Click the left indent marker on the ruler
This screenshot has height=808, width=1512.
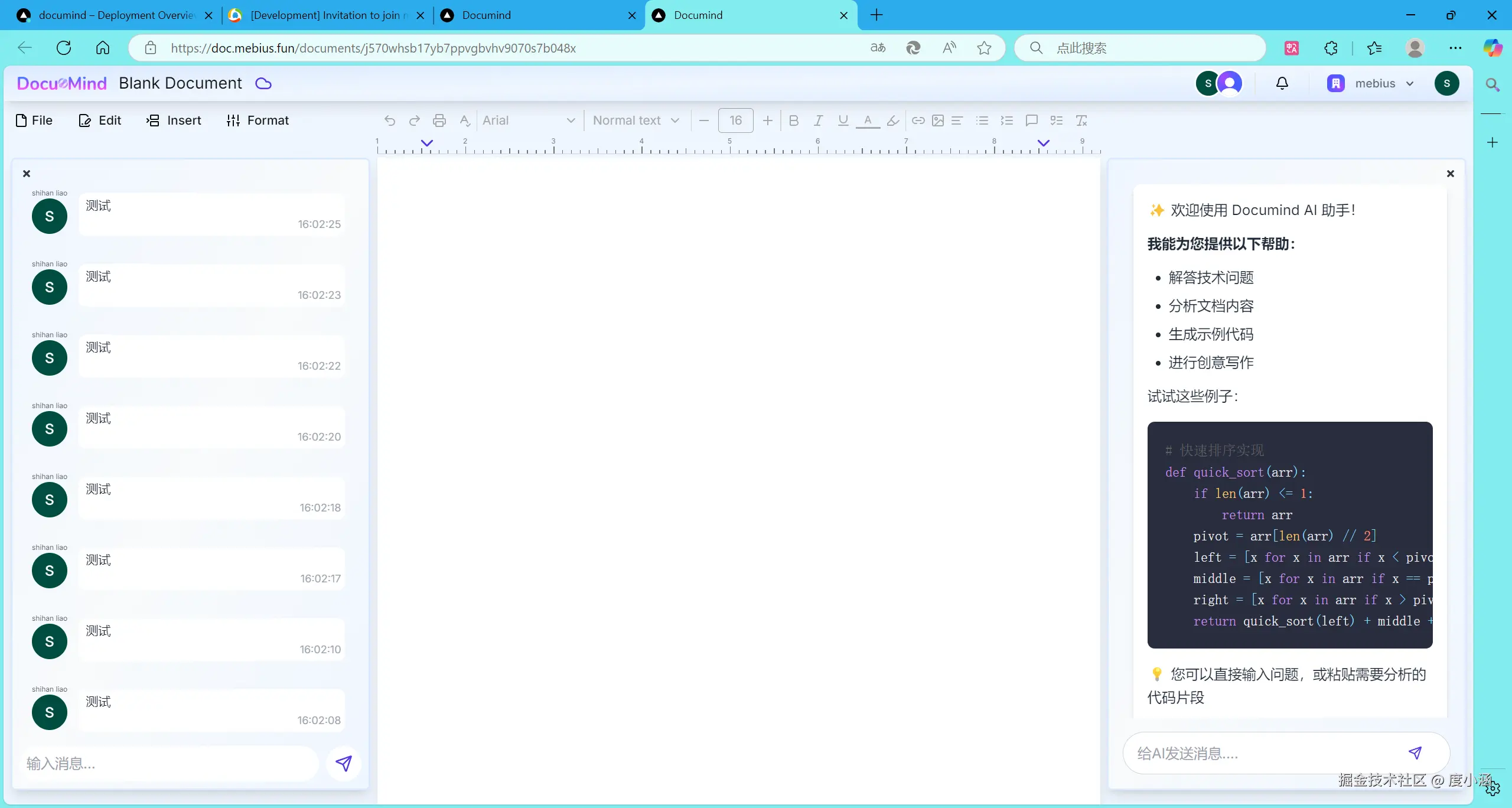tap(427, 143)
